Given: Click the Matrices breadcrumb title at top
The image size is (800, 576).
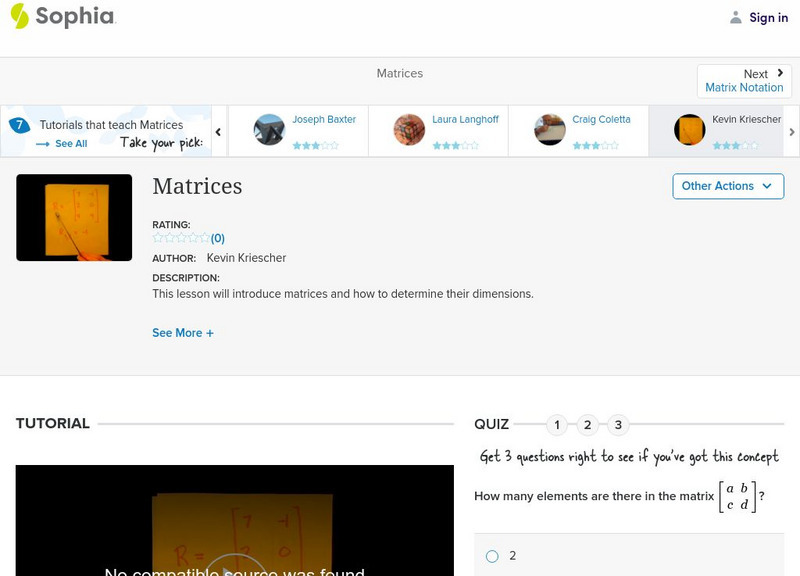Looking at the screenshot, I should [x=400, y=73].
